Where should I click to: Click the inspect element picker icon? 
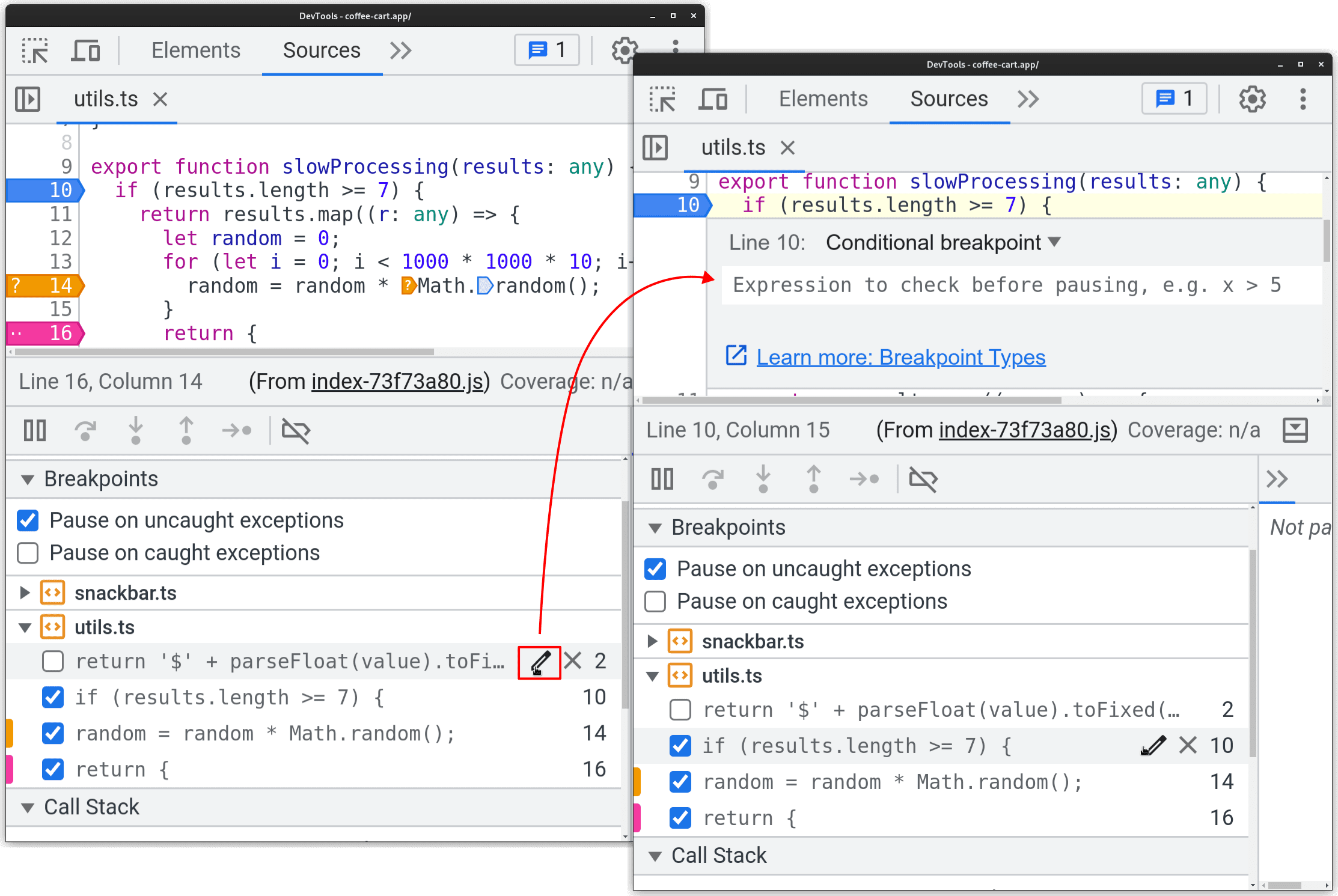pos(36,50)
